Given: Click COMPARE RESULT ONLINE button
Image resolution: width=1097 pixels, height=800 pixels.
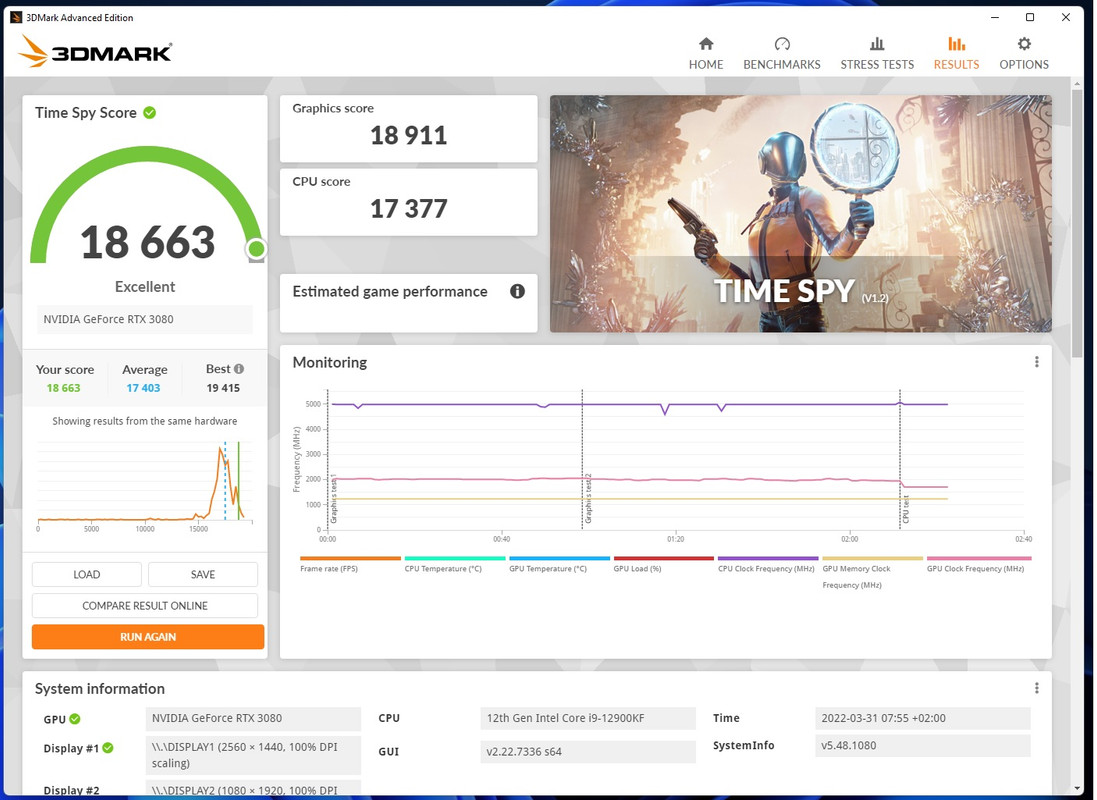Looking at the screenshot, I should click(x=145, y=605).
